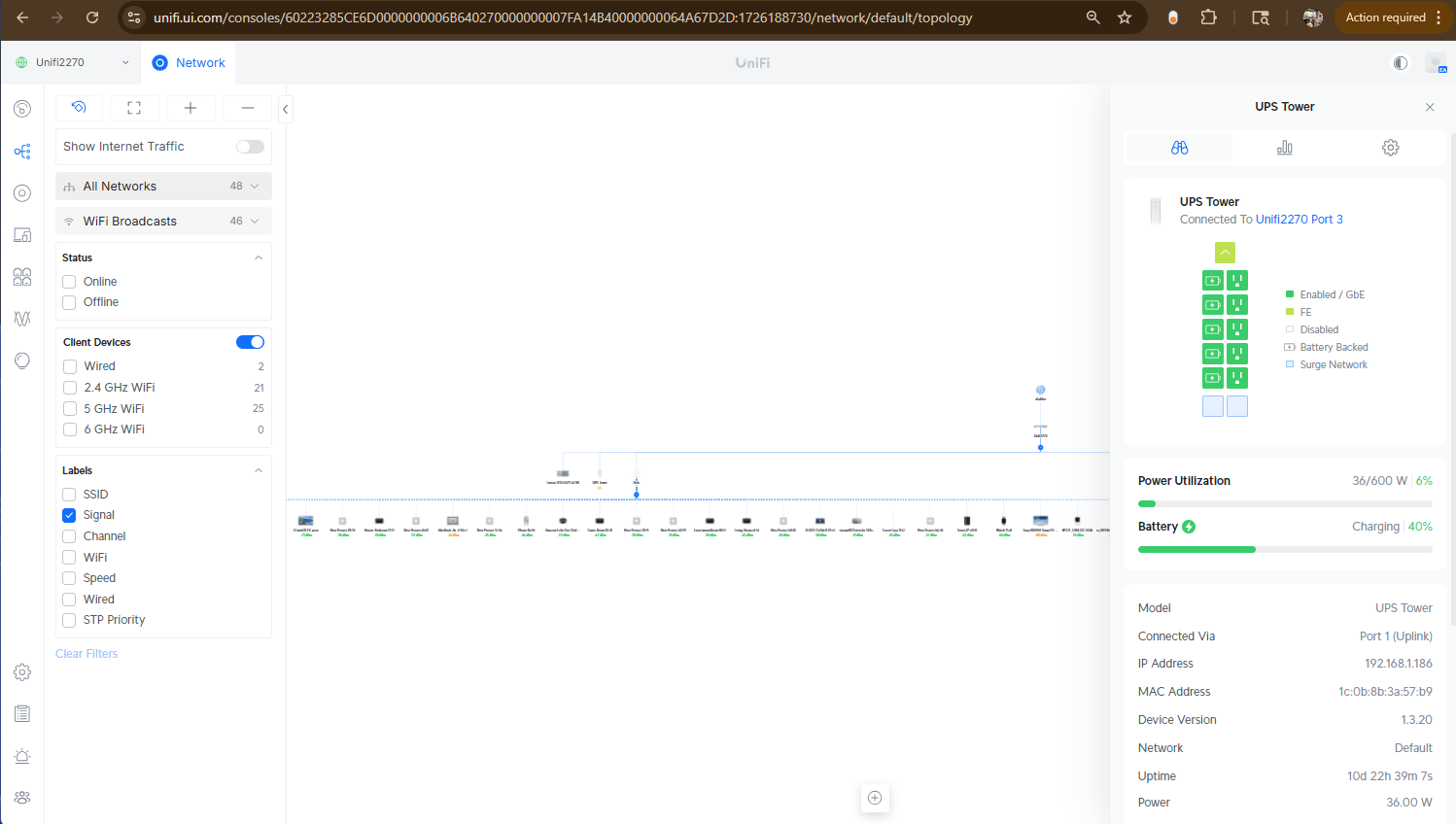Toggle the dark mode theme icon

pos(1400,63)
